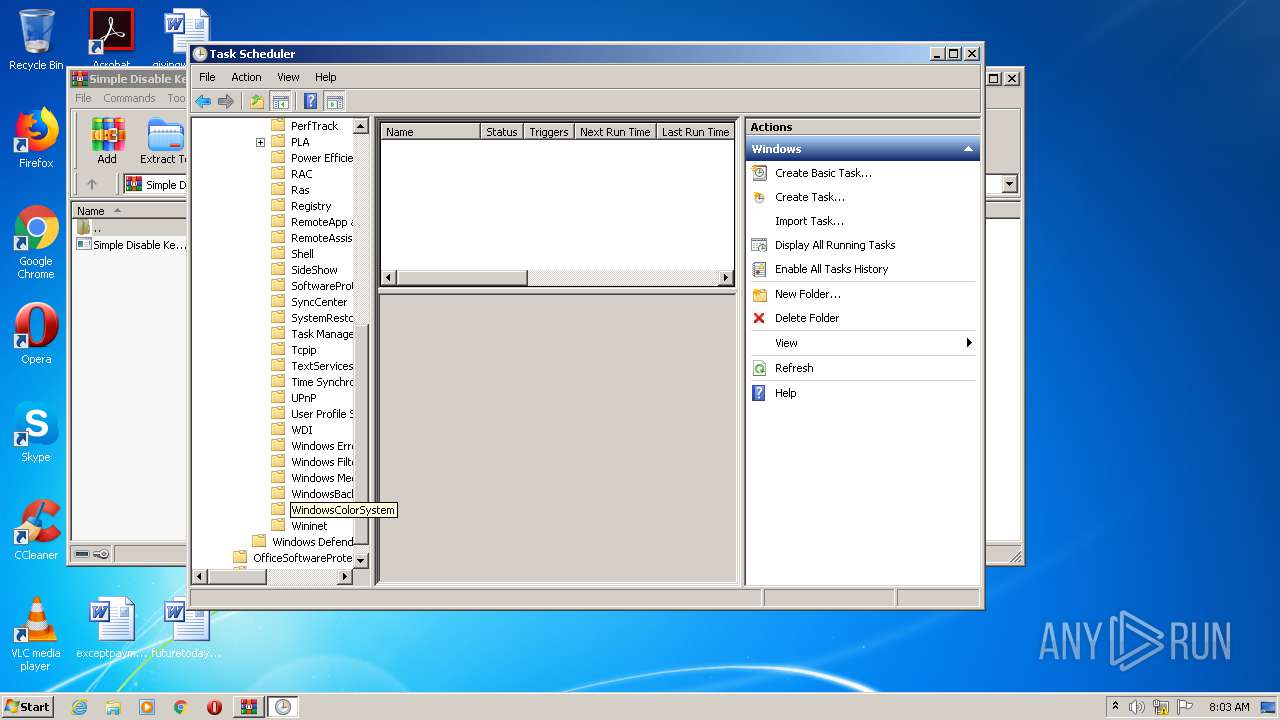Click the New Folder icon in Actions
The width and height of the screenshot is (1280, 720).
759,294
